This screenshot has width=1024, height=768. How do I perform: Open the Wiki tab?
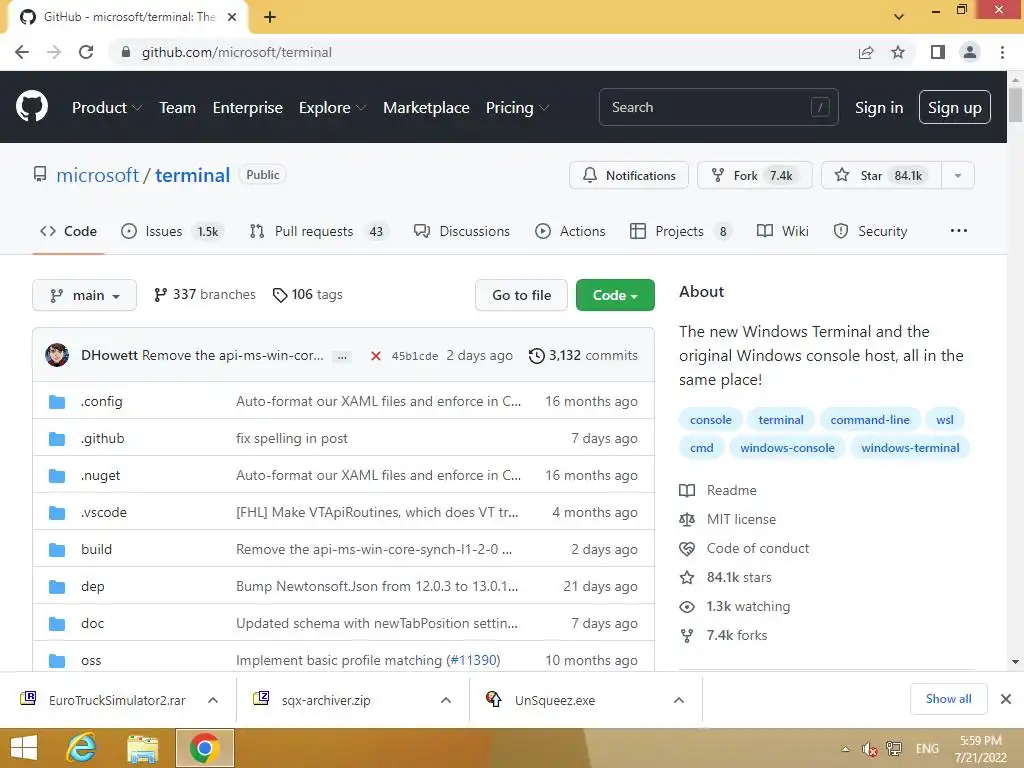point(782,231)
